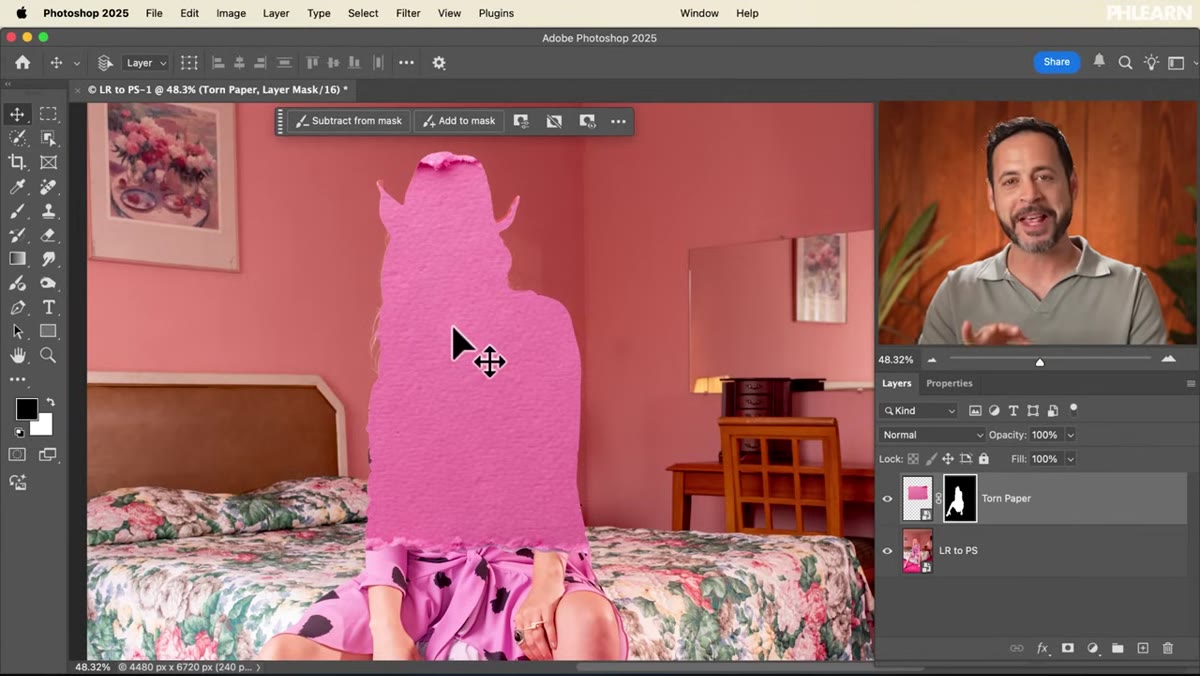Select the Rectangular Marquee tool

48,114
